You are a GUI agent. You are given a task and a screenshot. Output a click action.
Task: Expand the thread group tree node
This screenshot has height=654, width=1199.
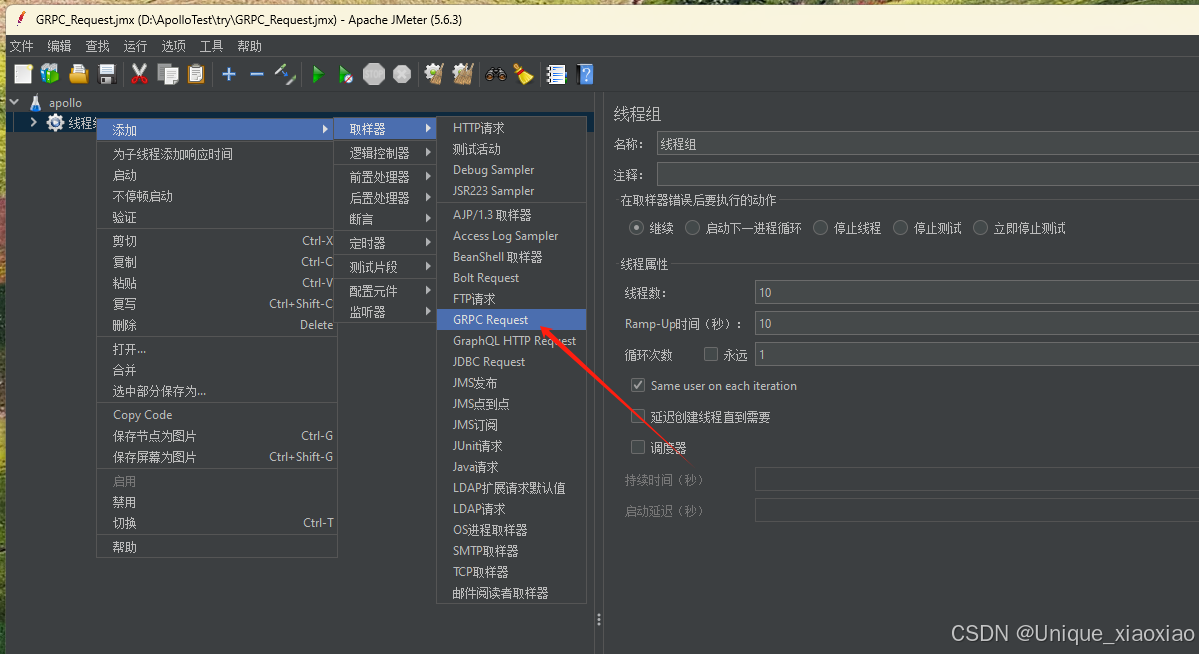point(34,122)
